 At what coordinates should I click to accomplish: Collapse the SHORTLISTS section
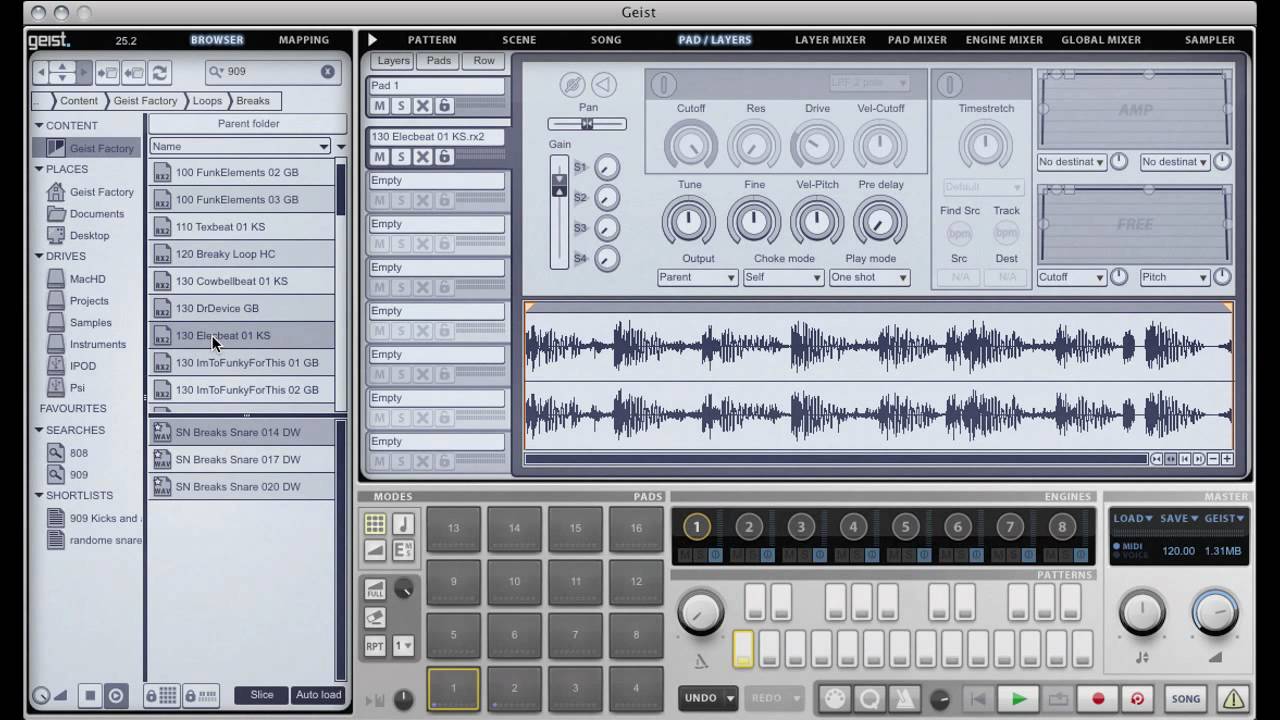pos(39,495)
